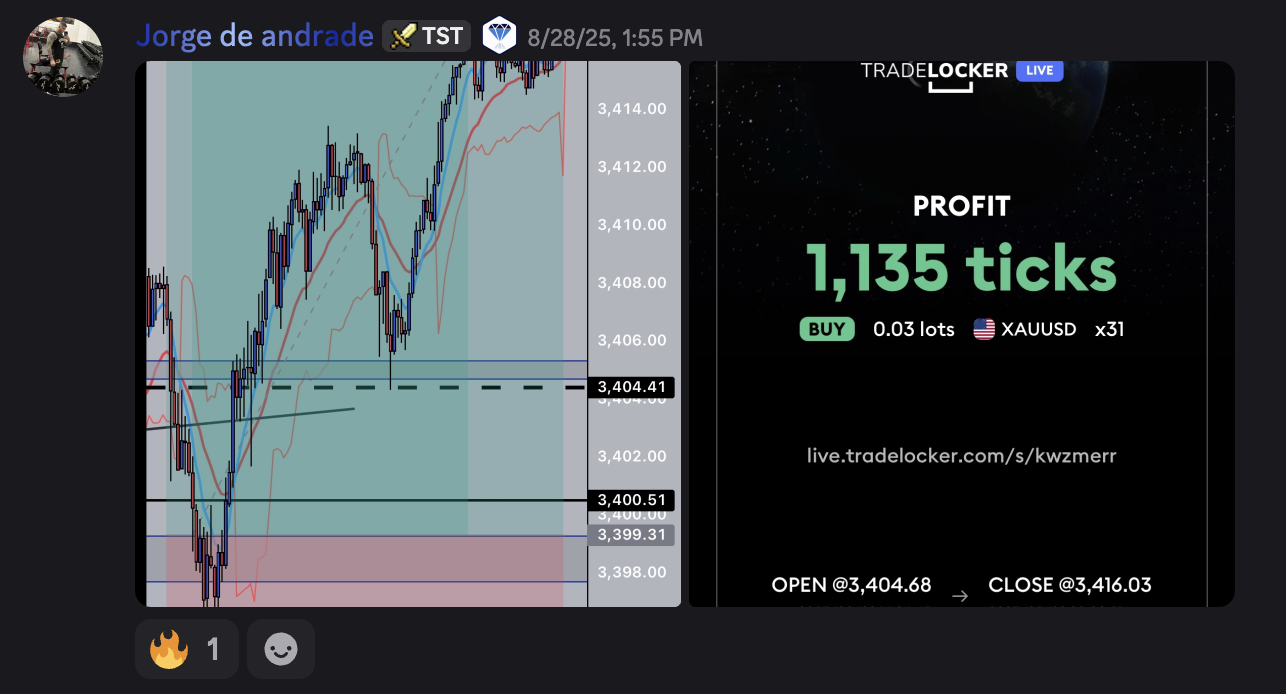Click the diamond role badge icon
This screenshot has width=1286, height=694.
[499, 36]
